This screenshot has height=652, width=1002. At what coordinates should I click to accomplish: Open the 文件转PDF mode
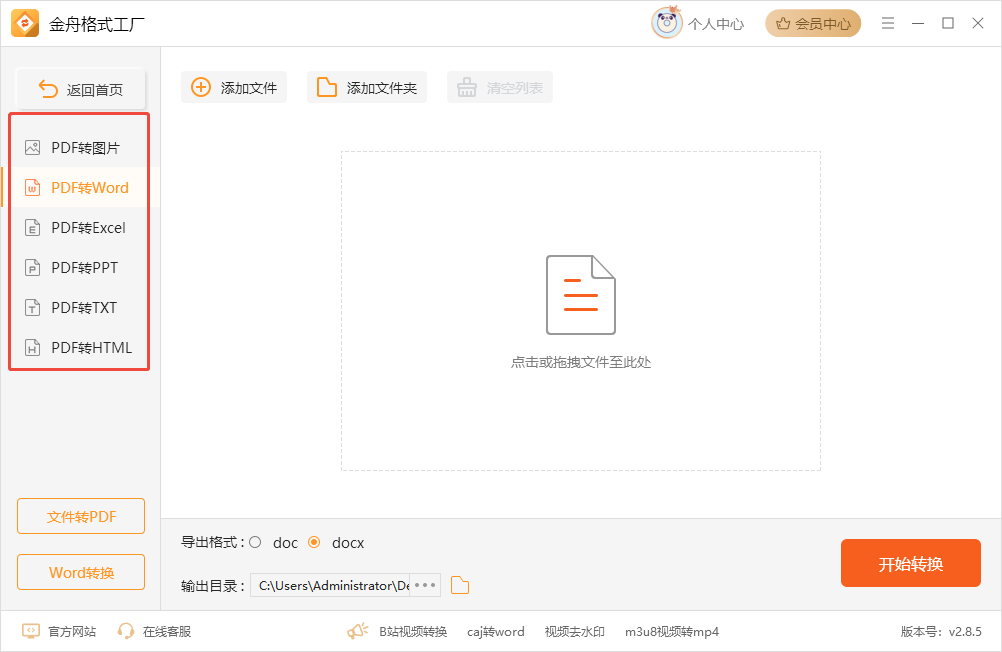[81, 516]
